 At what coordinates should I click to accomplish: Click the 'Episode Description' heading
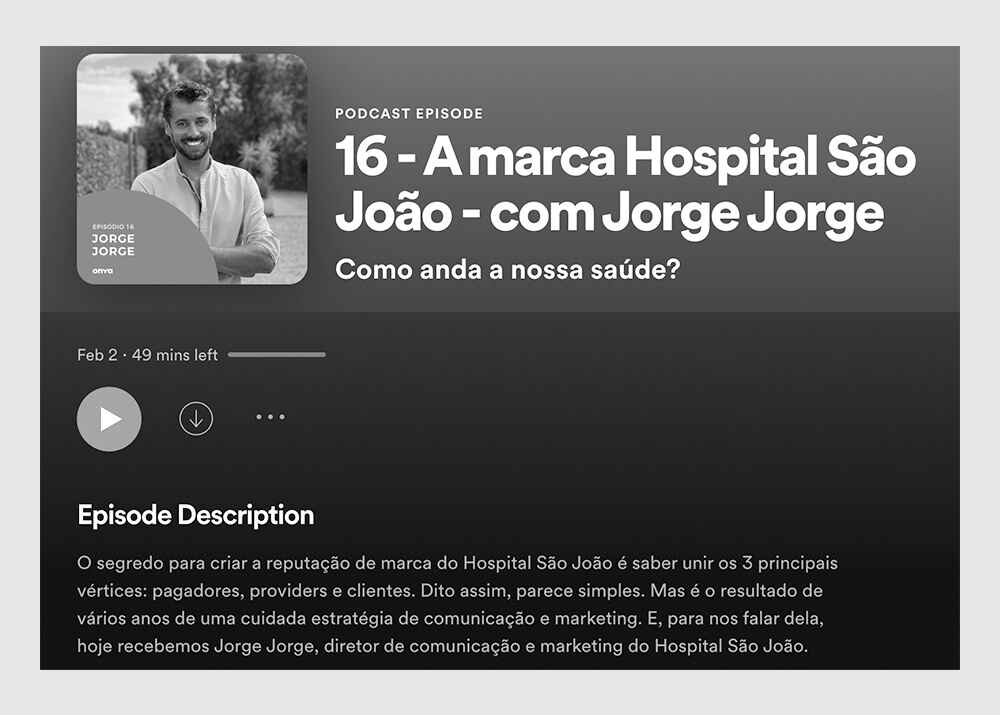coord(196,515)
